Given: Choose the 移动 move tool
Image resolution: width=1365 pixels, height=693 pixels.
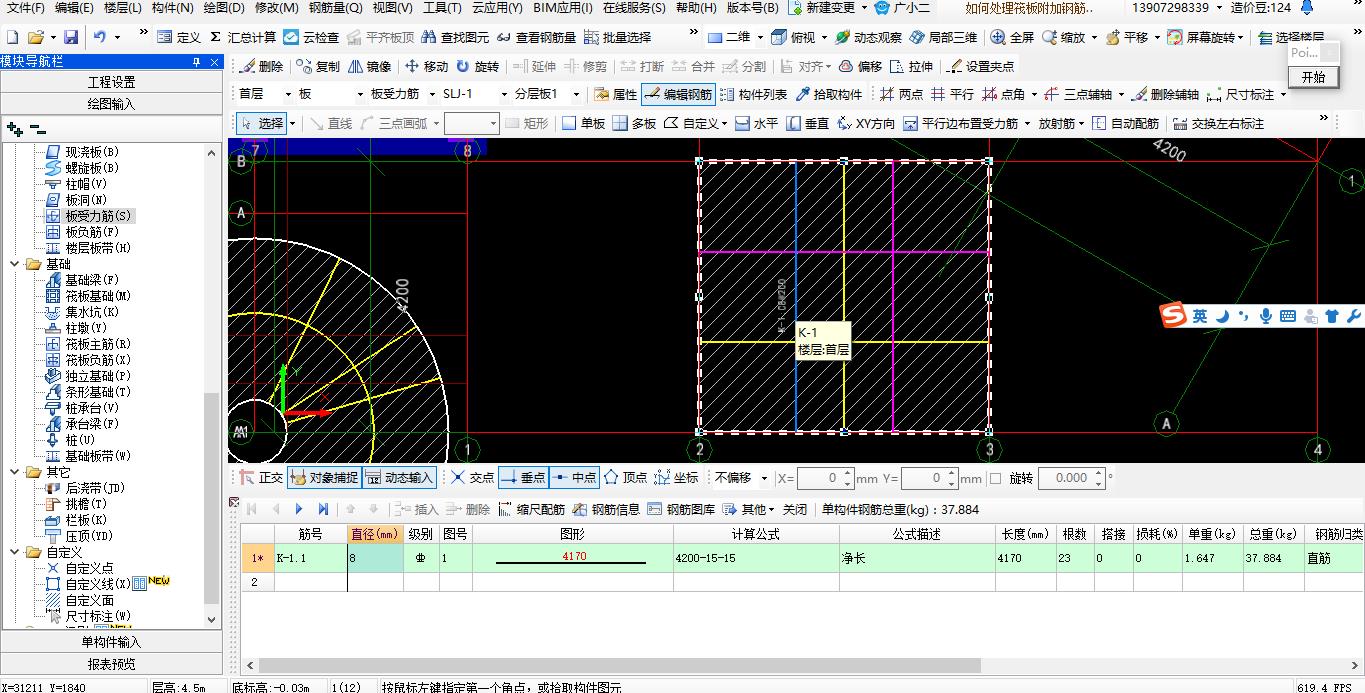Looking at the screenshot, I should coord(426,66).
